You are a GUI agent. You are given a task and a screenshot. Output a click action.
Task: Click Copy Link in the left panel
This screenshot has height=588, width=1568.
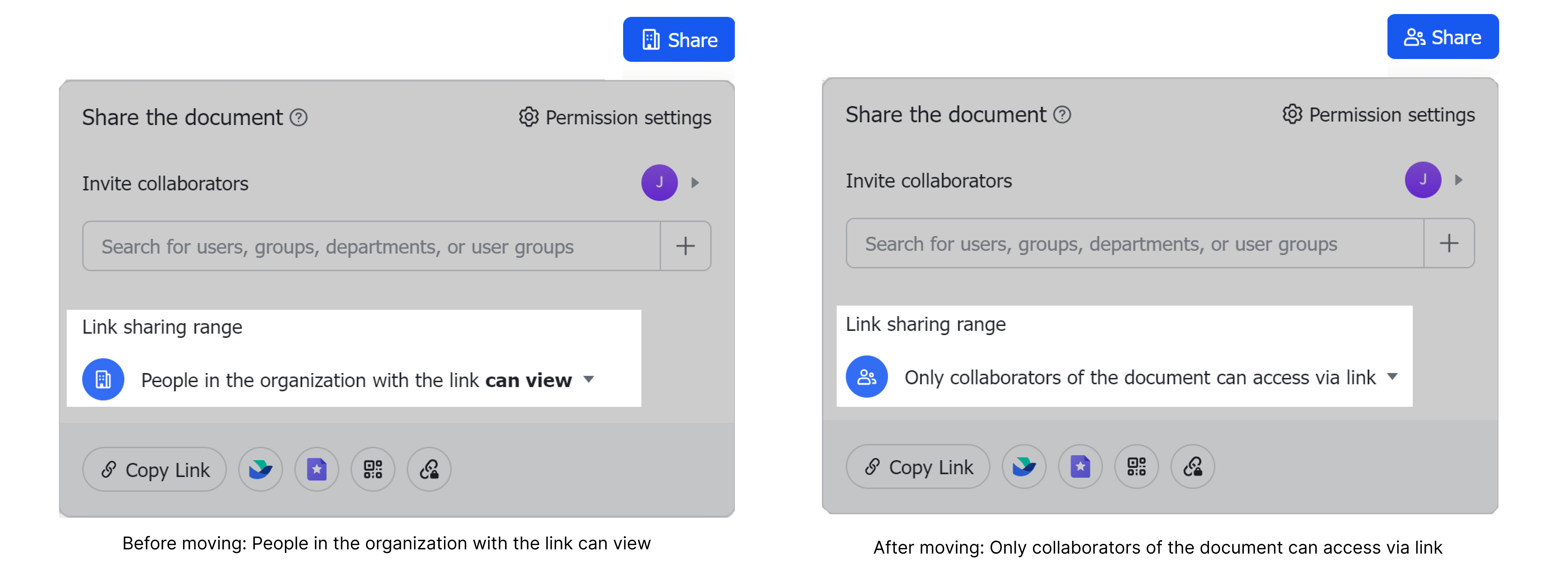[x=155, y=469]
